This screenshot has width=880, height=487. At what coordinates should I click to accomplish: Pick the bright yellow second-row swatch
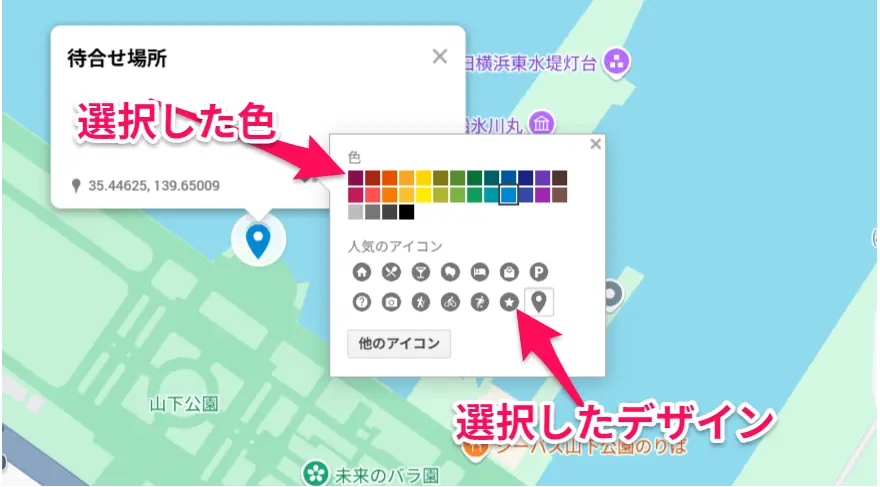tap(424, 195)
